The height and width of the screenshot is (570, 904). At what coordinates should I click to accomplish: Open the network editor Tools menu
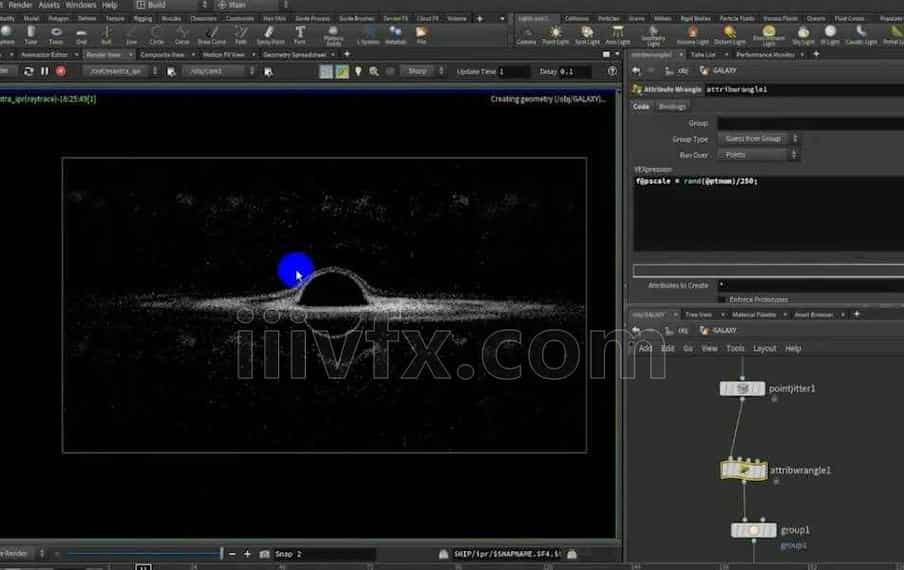735,348
